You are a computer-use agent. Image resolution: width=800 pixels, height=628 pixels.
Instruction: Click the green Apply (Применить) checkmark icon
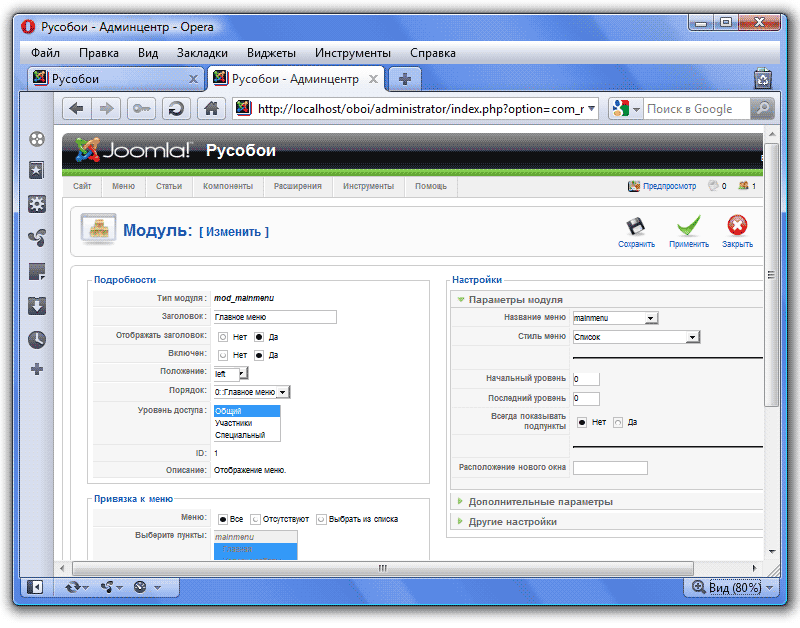coord(688,227)
